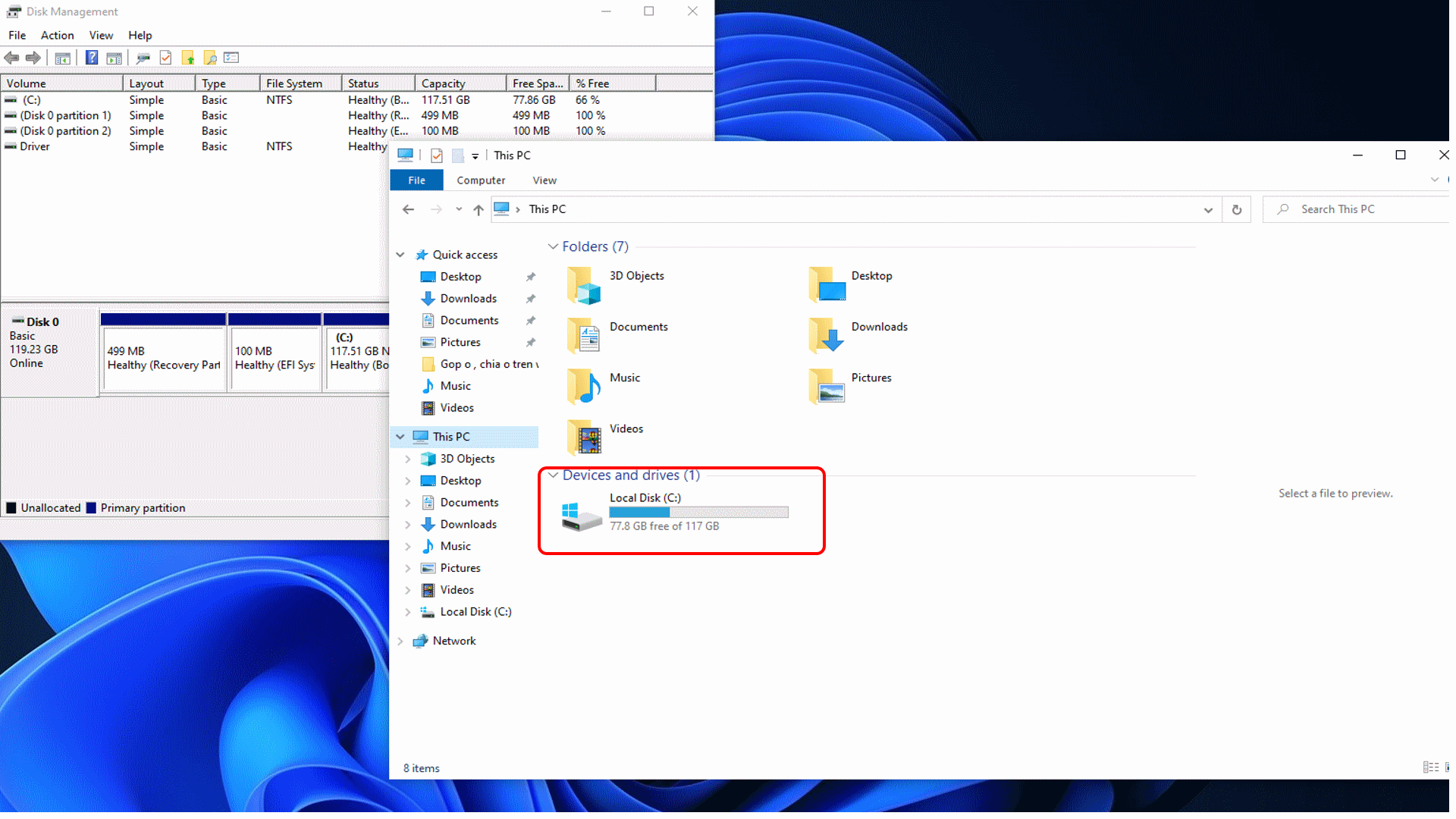Click Show/Hide Console Tree toolbar icon
Image resolution: width=1456 pixels, height=819 pixels.
(x=63, y=58)
